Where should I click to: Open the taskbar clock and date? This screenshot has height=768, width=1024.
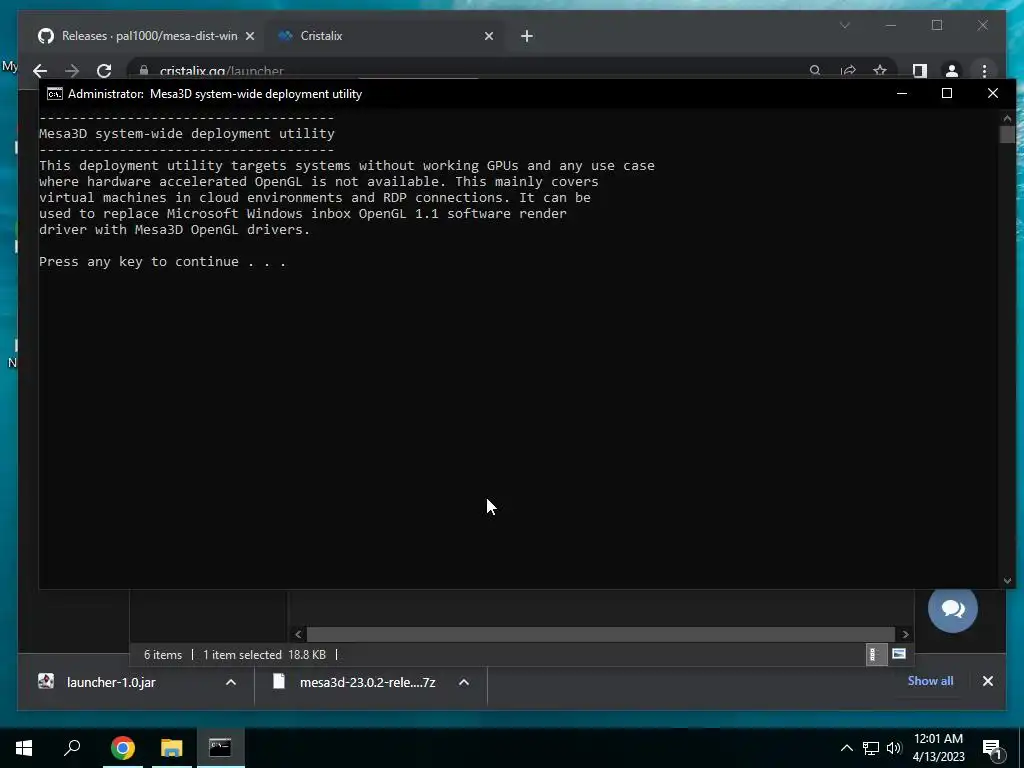tap(938, 748)
